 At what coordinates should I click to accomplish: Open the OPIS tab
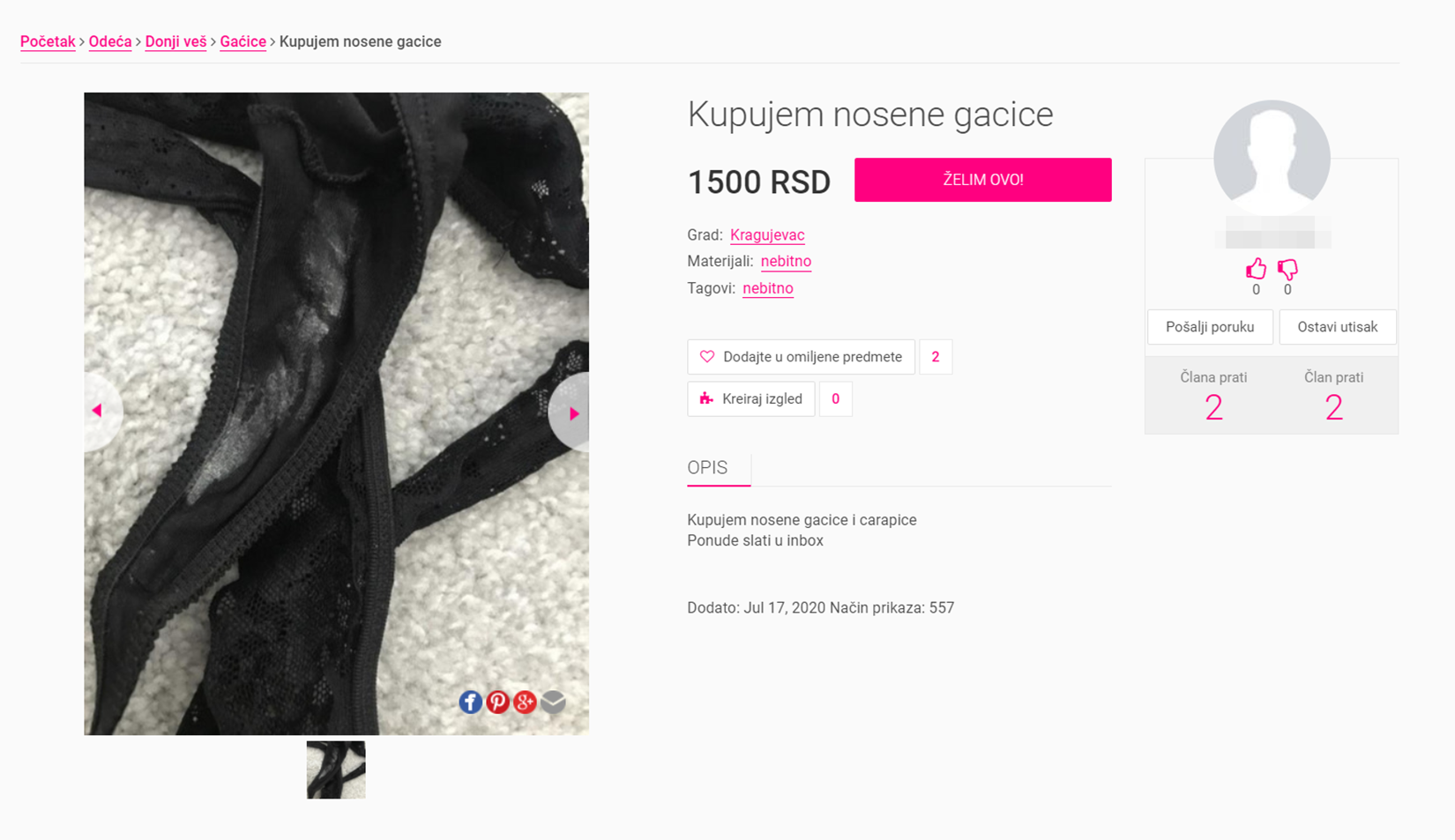707,468
